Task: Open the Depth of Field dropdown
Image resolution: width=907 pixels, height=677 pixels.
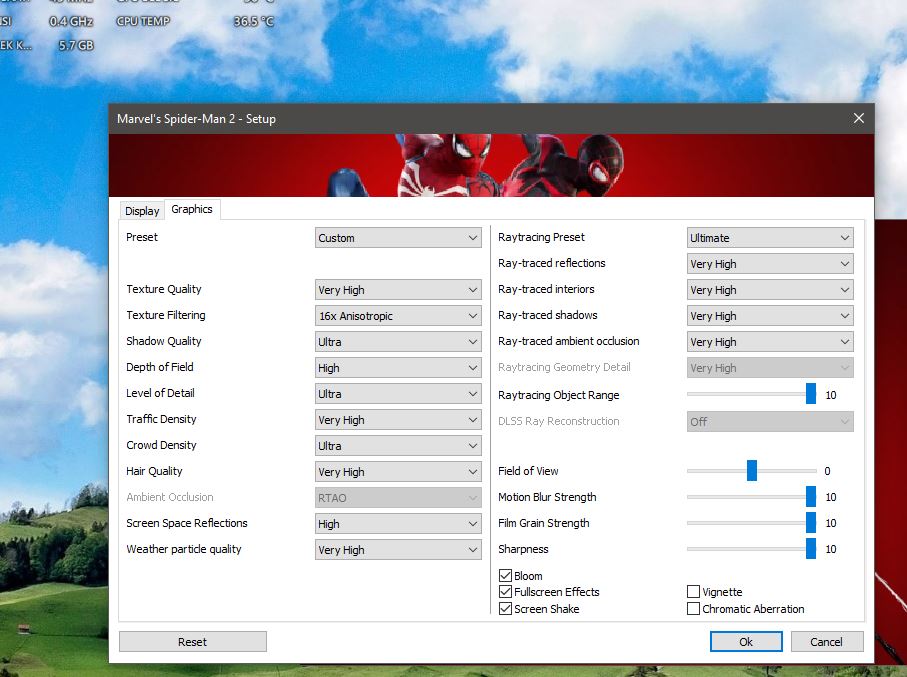Action: point(398,368)
